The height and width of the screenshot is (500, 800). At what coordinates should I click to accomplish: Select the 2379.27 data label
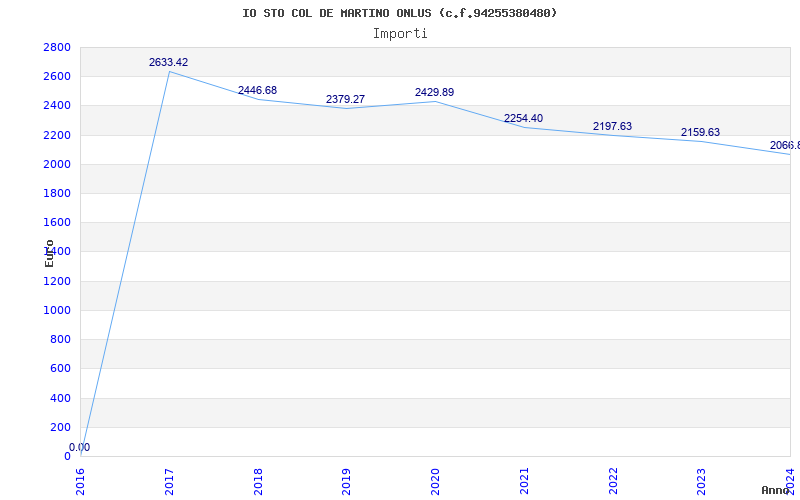345,99
